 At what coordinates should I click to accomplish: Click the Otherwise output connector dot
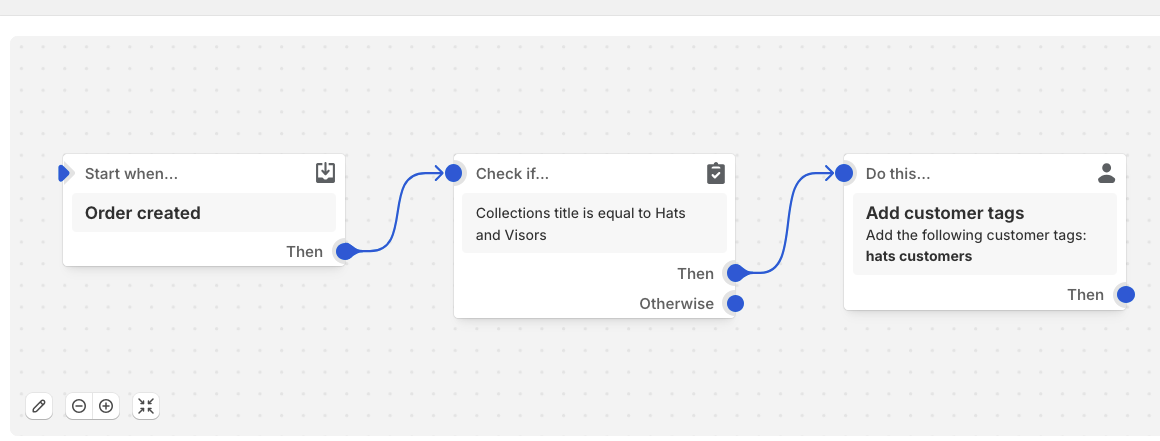(735, 303)
